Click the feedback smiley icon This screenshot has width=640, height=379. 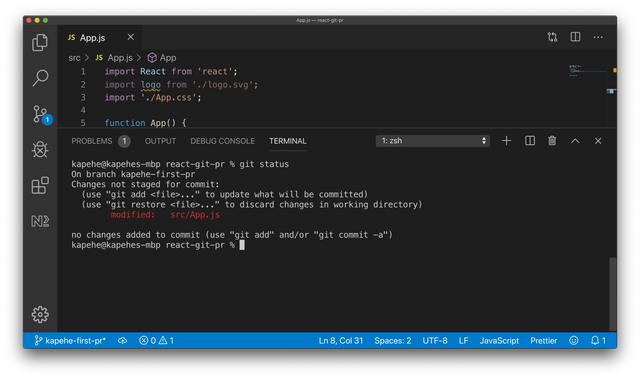573,341
